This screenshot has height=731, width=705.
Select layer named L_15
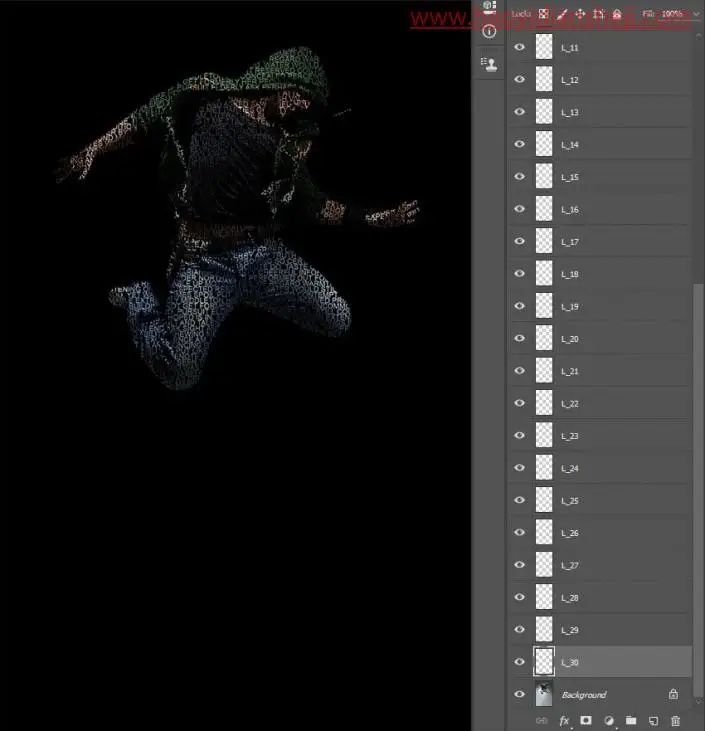tap(570, 177)
